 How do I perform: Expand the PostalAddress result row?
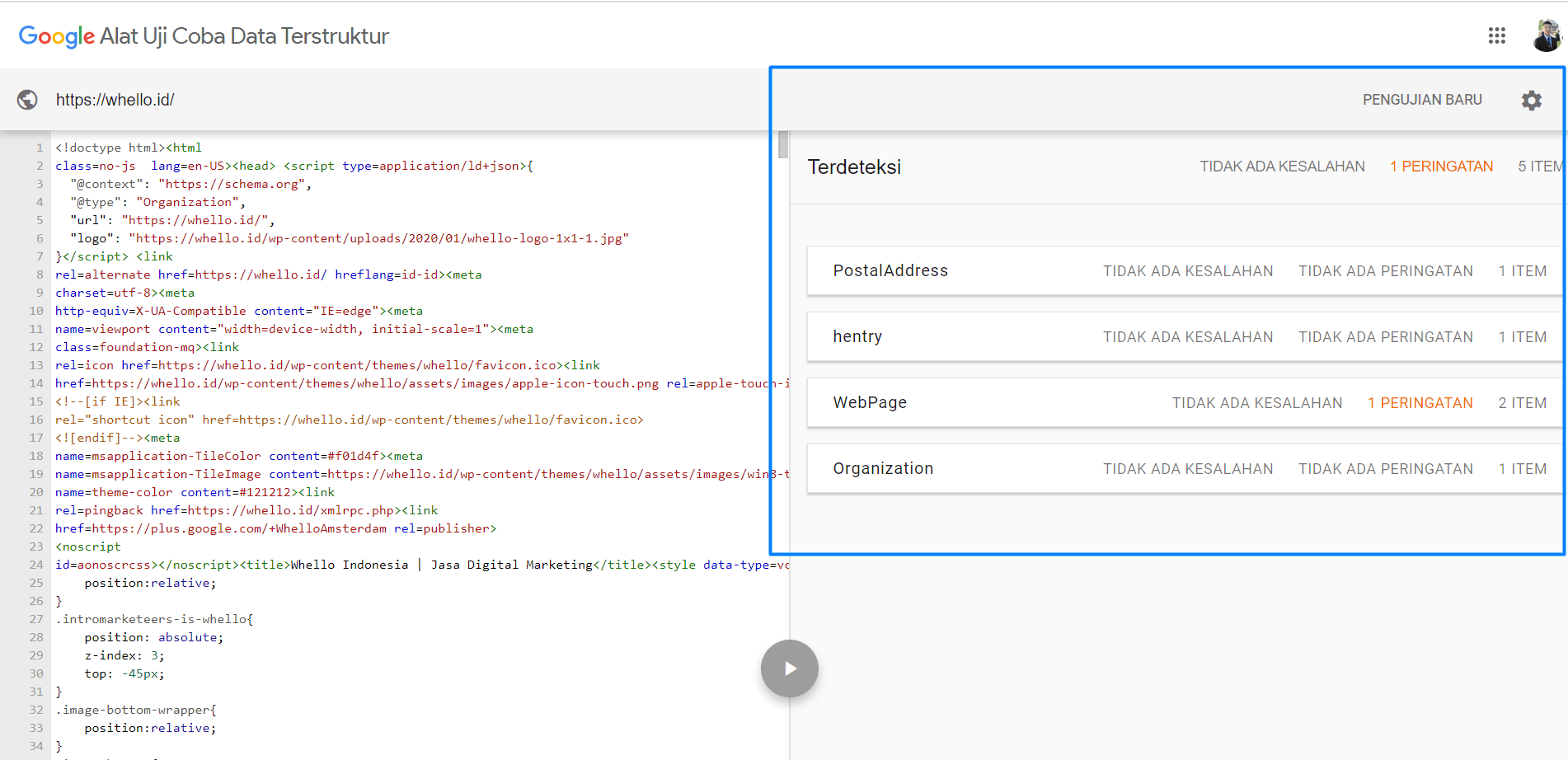click(890, 271)
